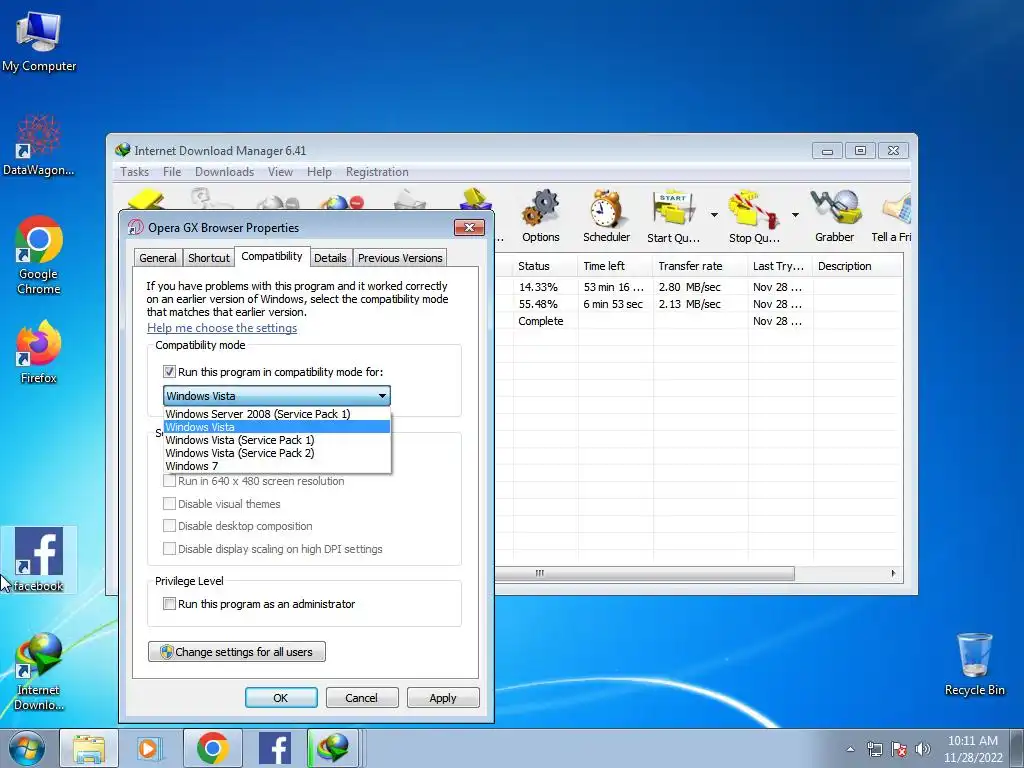
Task: Click the network status tray icon
Action: point(874,749)
